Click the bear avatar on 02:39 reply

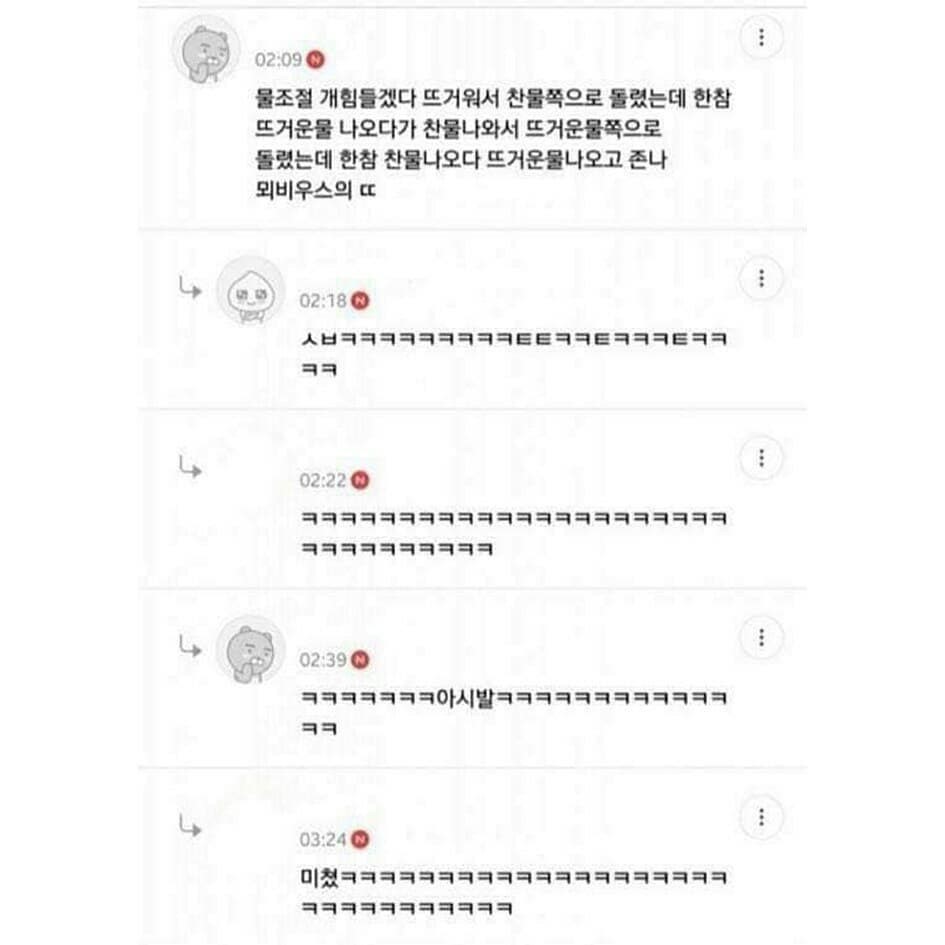[251, 651]
